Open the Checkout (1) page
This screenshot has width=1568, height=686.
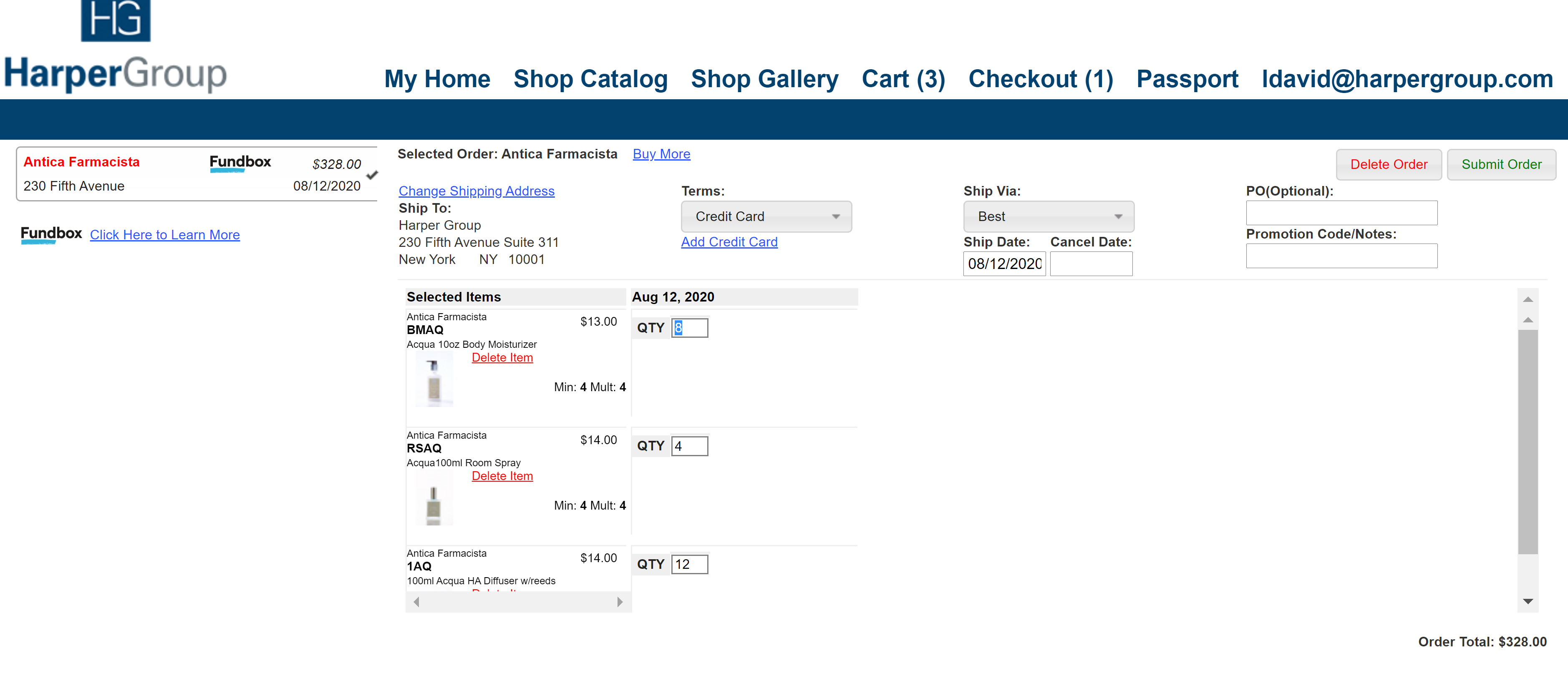[x=1041, y=79]
